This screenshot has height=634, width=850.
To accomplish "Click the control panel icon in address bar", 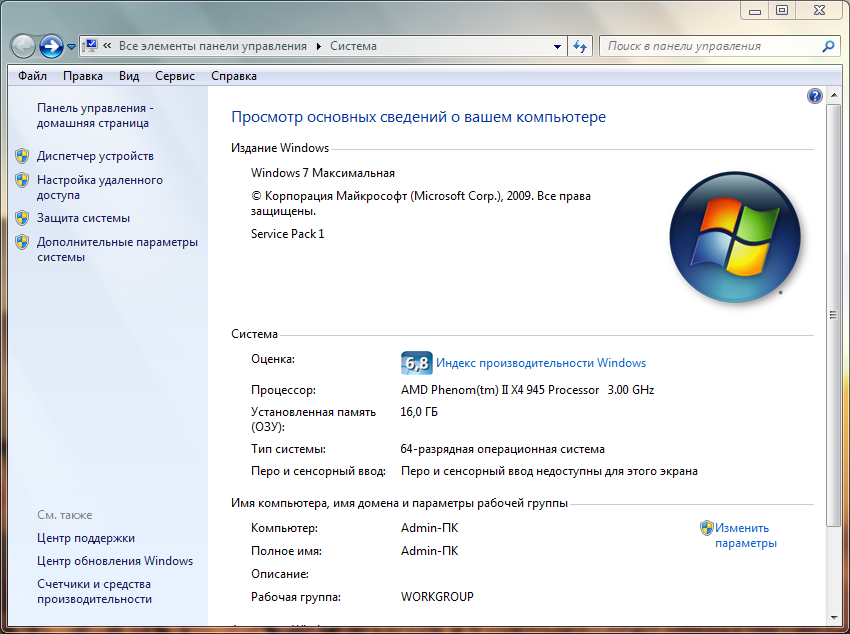I will (91, 46).
